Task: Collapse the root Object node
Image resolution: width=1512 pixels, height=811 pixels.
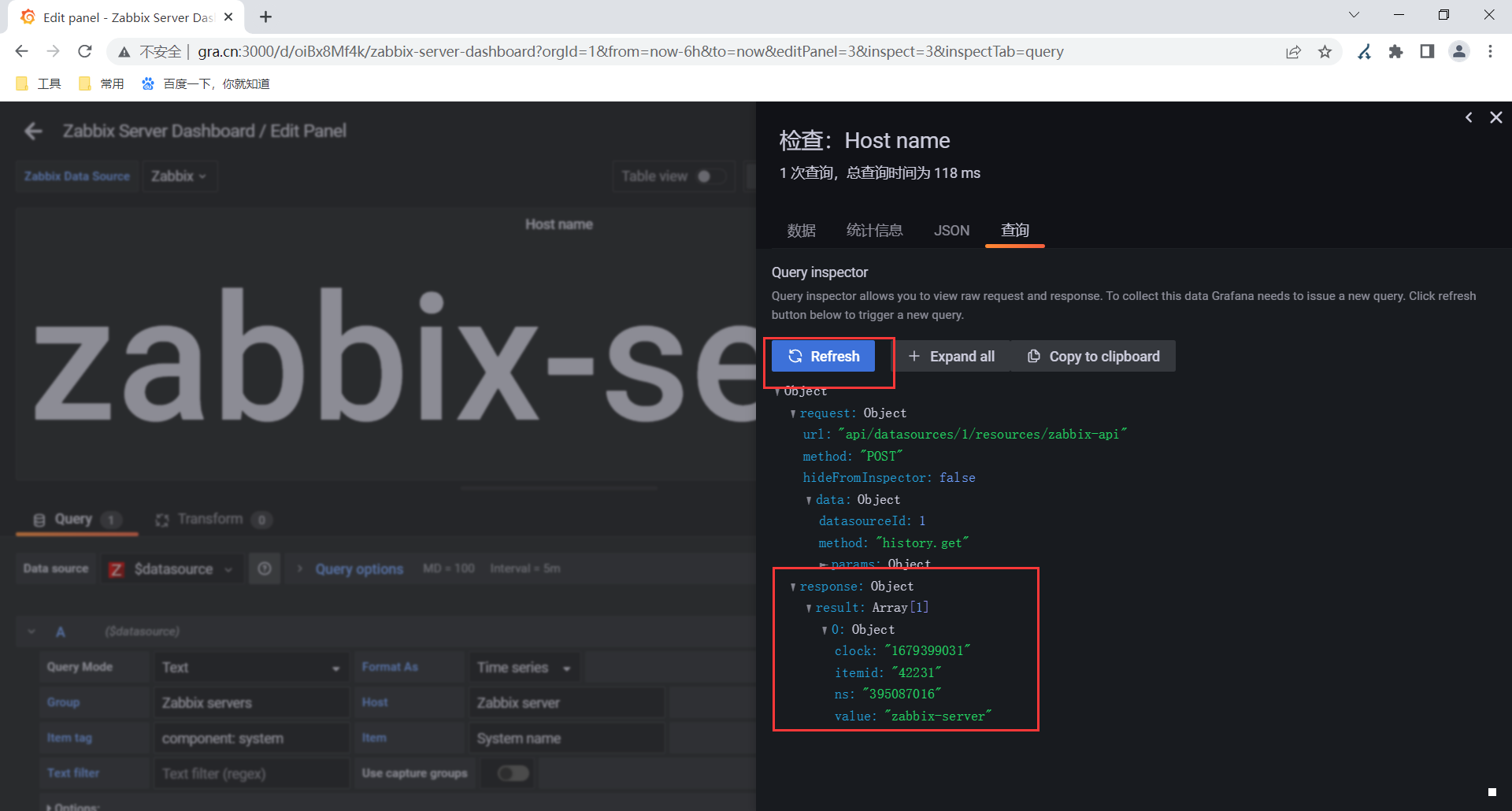Action: point(778,391)
